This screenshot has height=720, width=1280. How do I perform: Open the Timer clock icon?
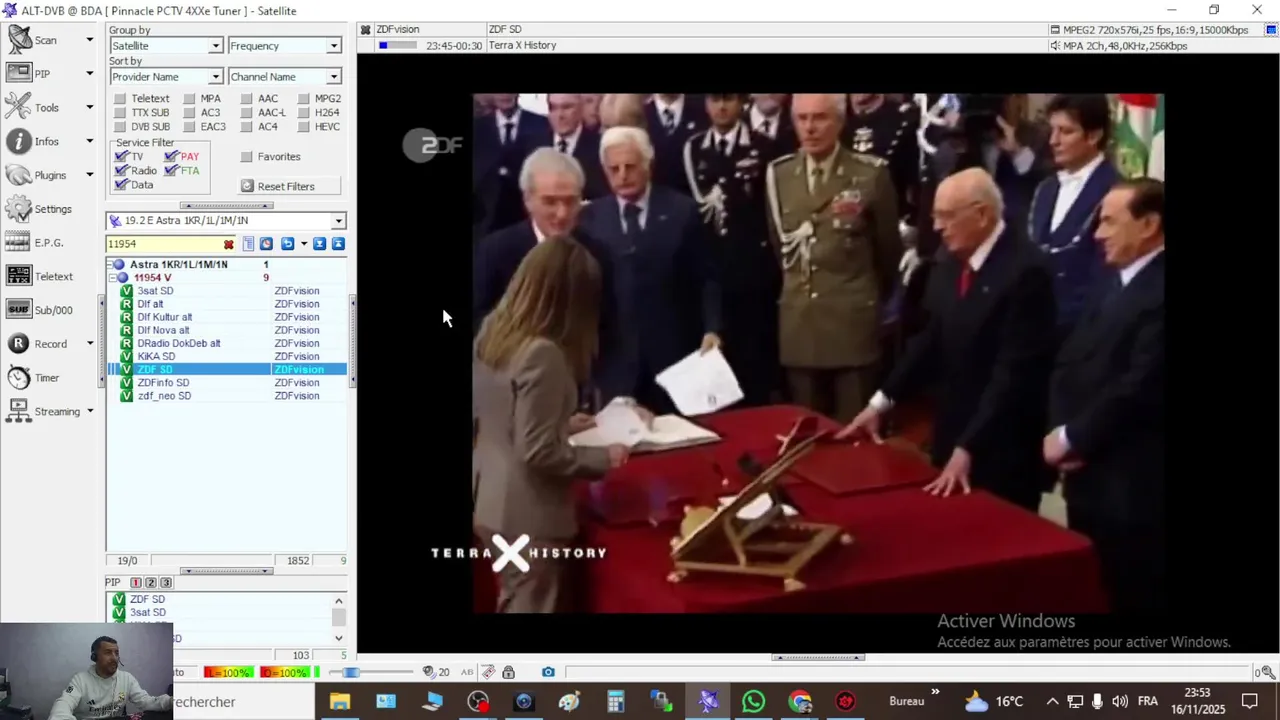(20, 378)
